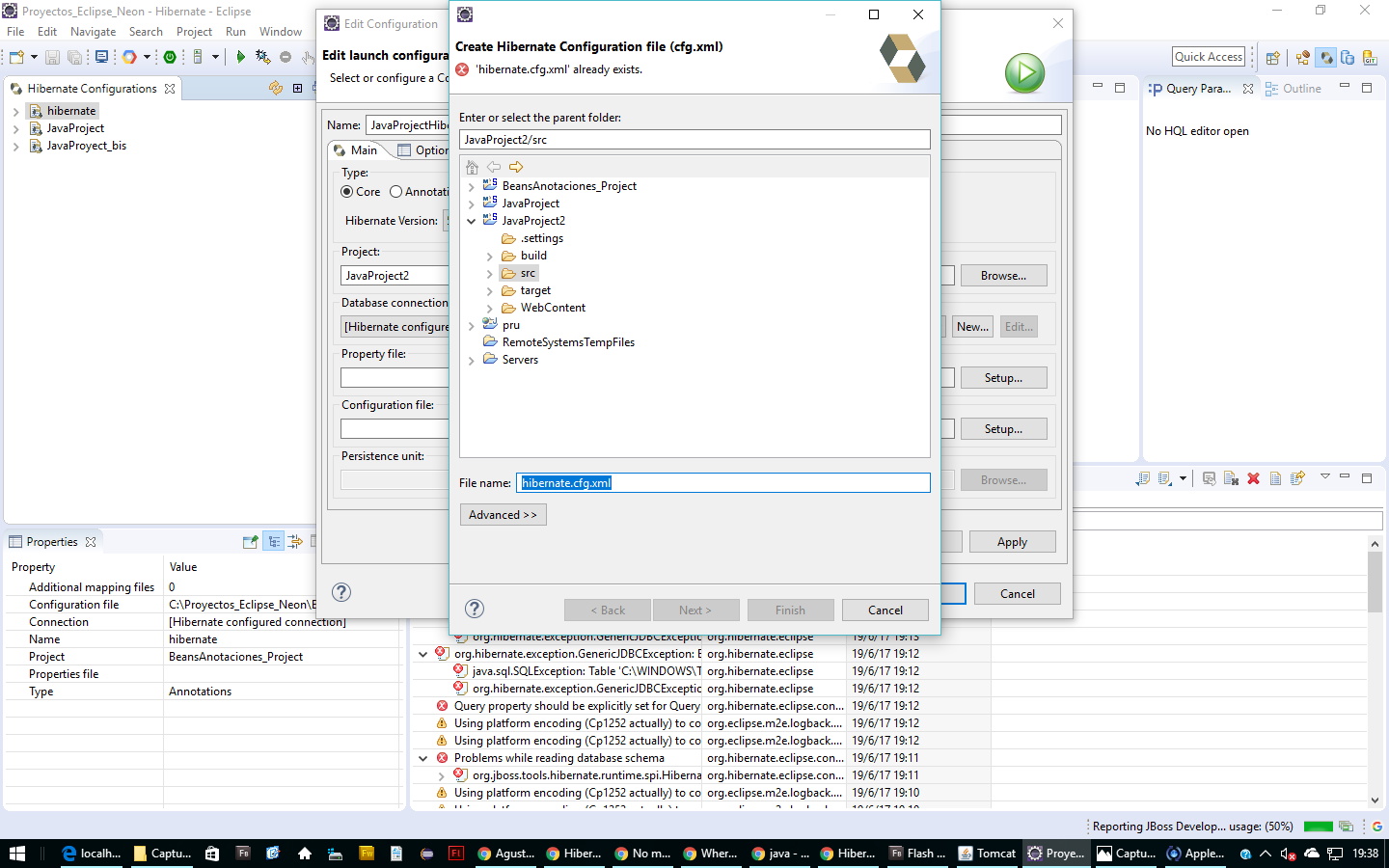1389x868 pixels.
Task: Expand the BeansAnotaciones_Project folder node
Action: [471, 186]
